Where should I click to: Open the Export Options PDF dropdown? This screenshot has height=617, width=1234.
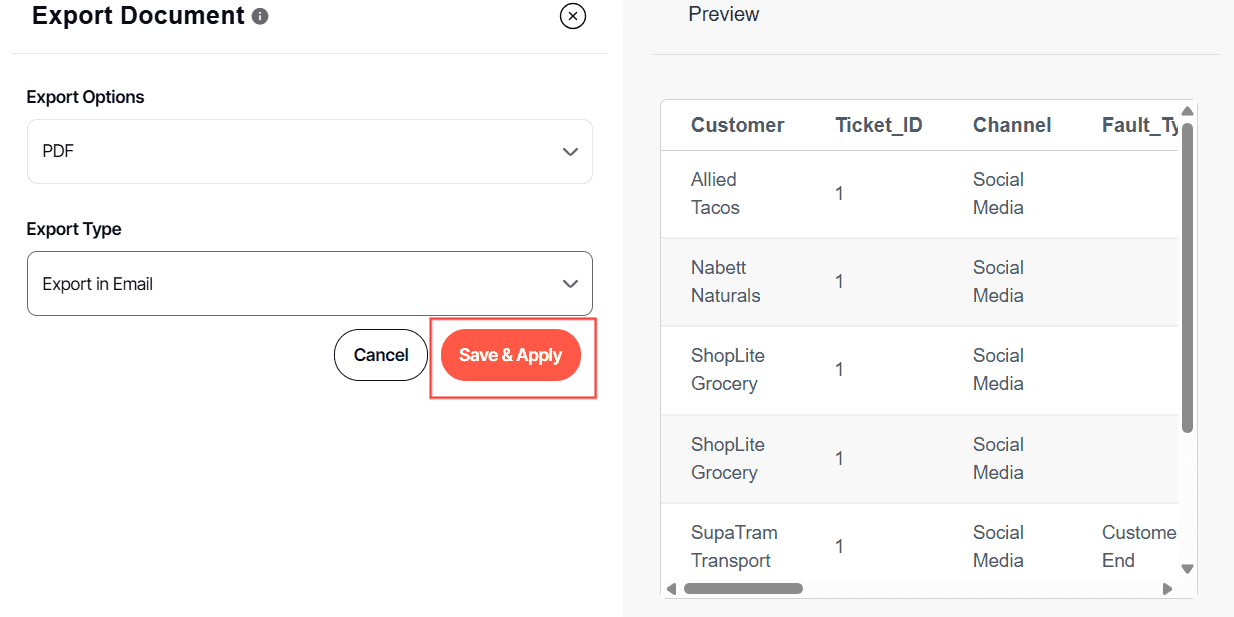309,152
